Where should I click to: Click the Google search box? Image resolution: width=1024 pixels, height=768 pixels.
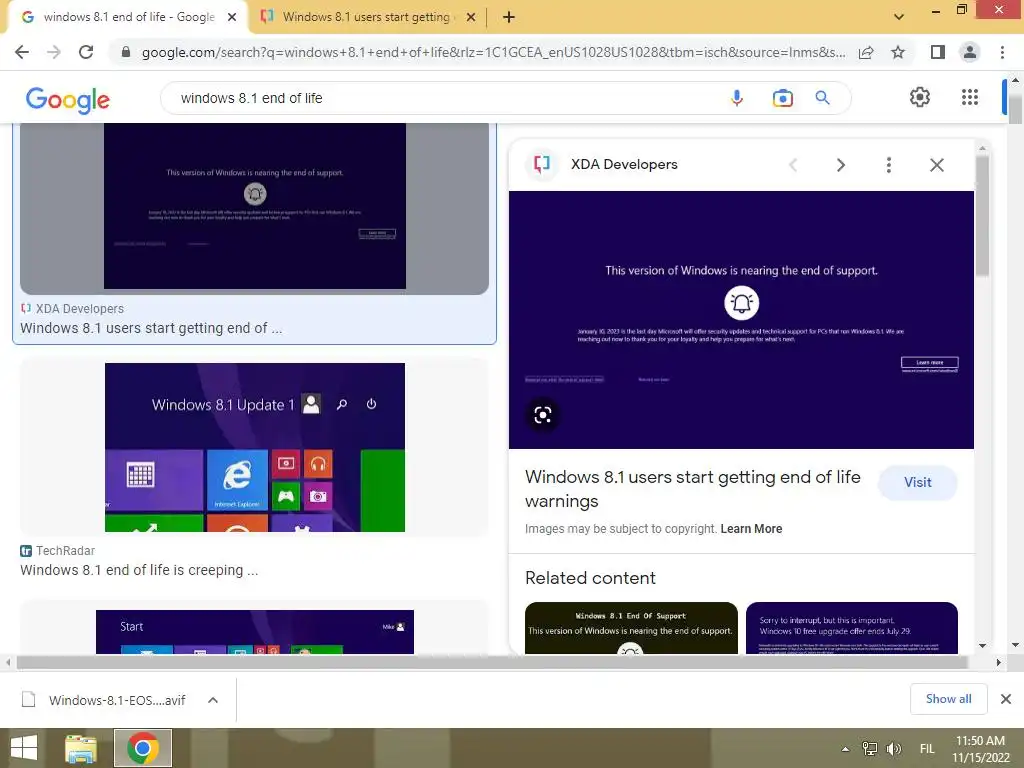pos(444,98)
